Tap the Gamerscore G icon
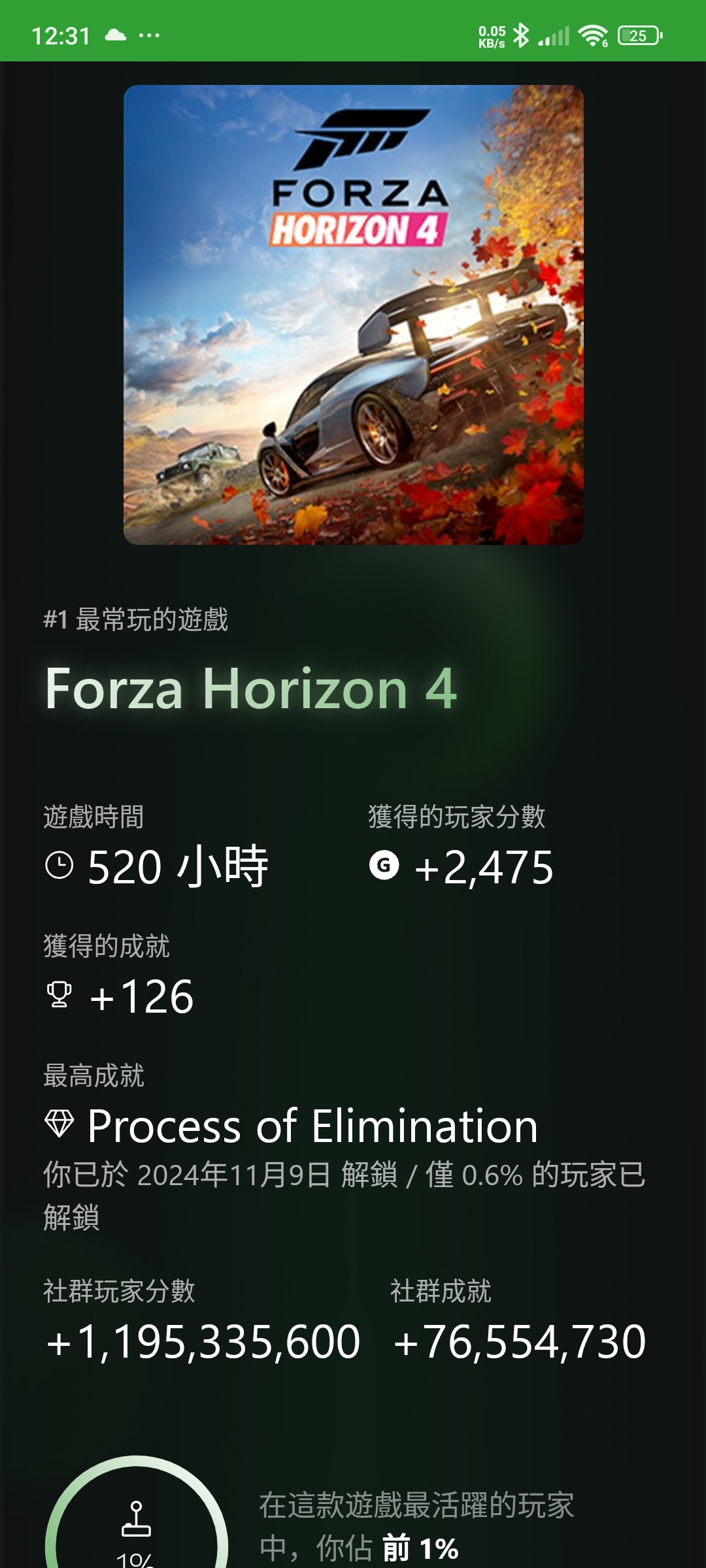This screenshot has width=706, height=1568. pyautogui.click(x=384, y=865)
